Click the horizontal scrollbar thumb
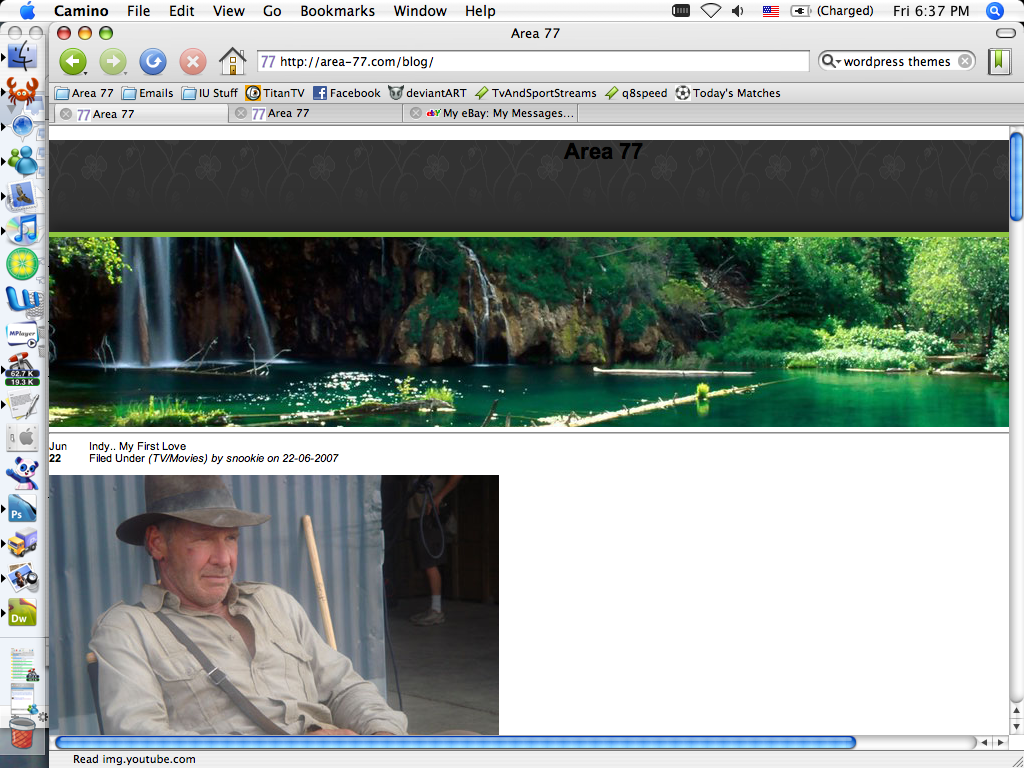The image size is (1024, 768). coord(455,742)
